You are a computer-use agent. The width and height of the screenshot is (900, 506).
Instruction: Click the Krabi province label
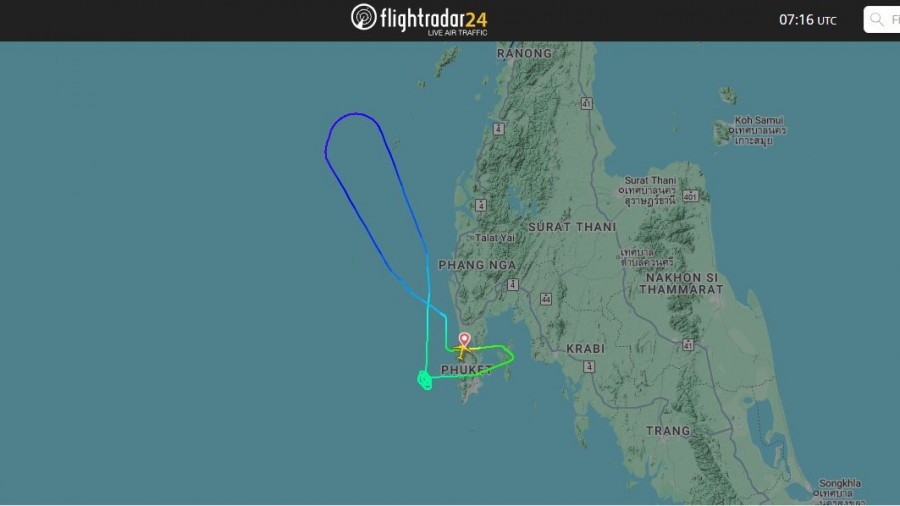(585, 349)
